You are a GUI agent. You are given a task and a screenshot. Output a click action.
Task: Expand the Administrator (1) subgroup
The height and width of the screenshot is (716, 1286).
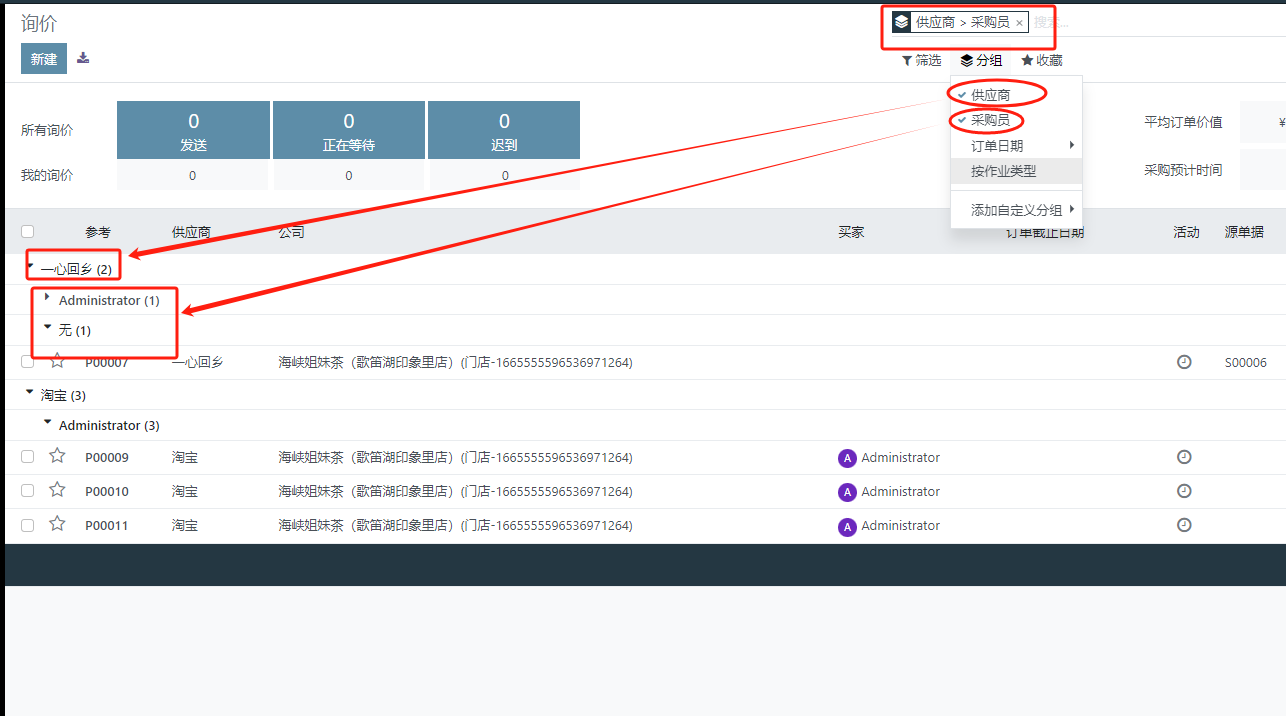tap(100, 300)
